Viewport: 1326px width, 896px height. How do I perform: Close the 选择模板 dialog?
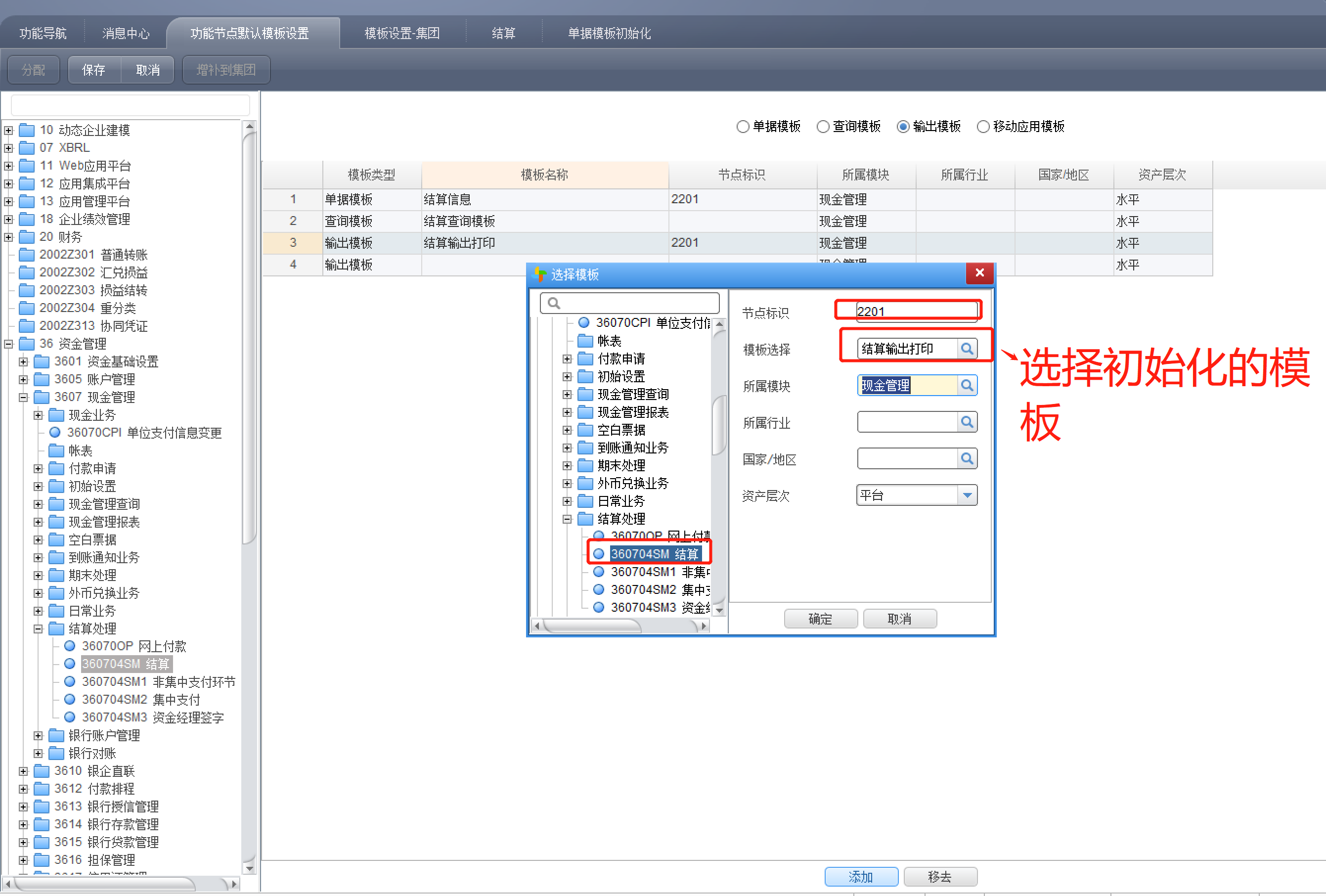[979, 273]
